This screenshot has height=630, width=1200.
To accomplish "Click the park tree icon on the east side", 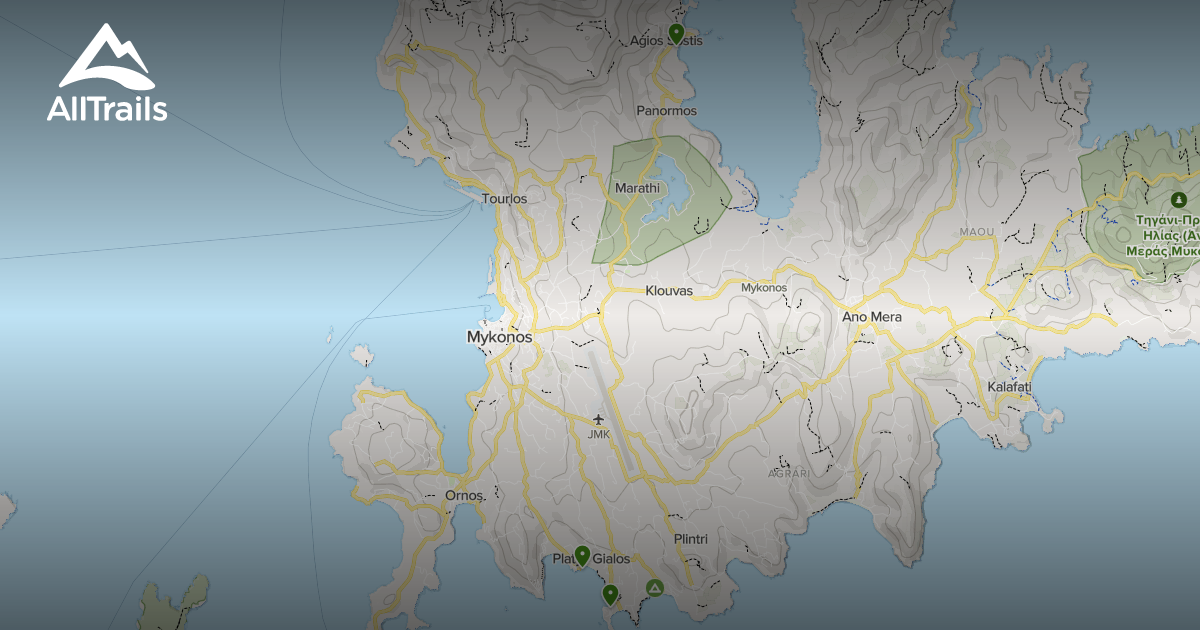I will (1179, 200).
